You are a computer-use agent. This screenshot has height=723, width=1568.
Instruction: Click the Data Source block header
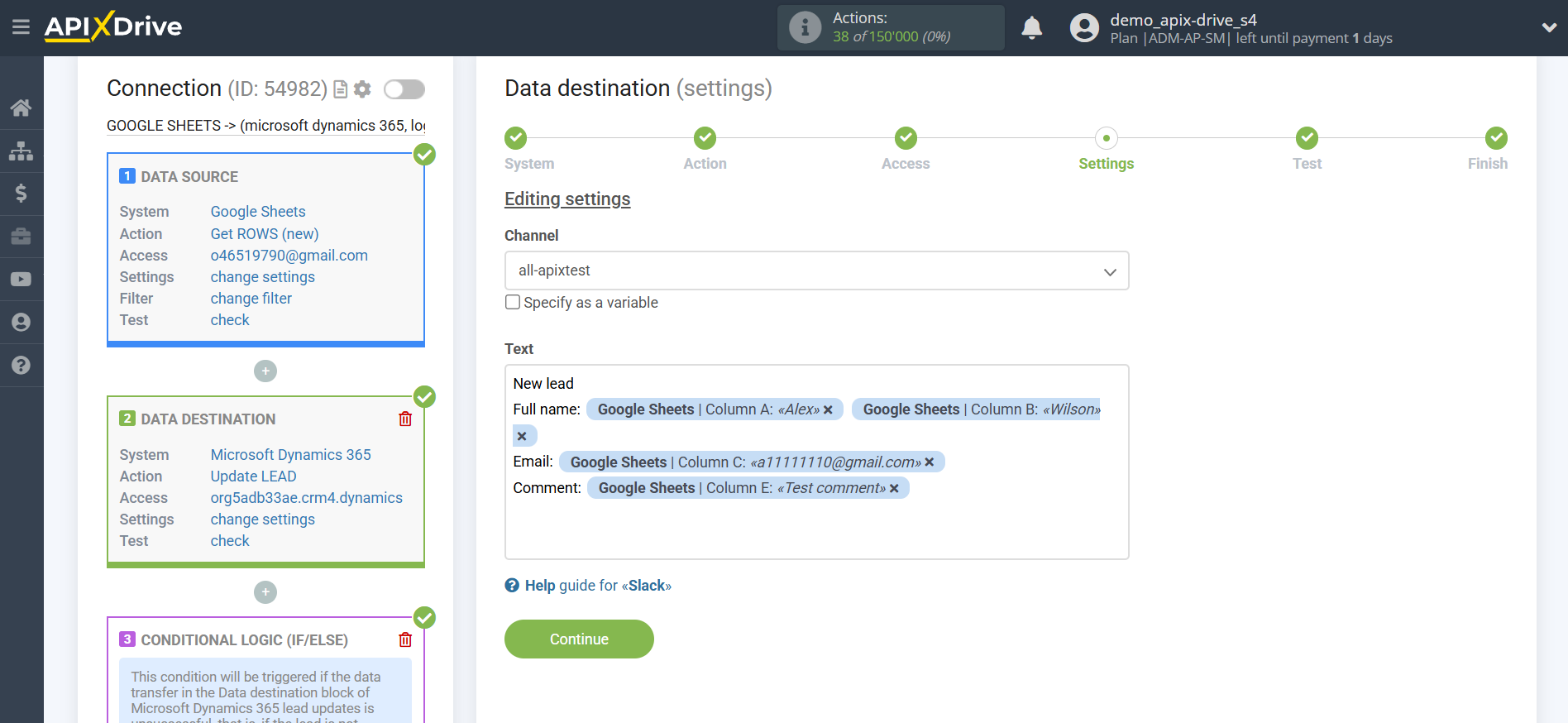pyautogui.click(x=189, y=177)
